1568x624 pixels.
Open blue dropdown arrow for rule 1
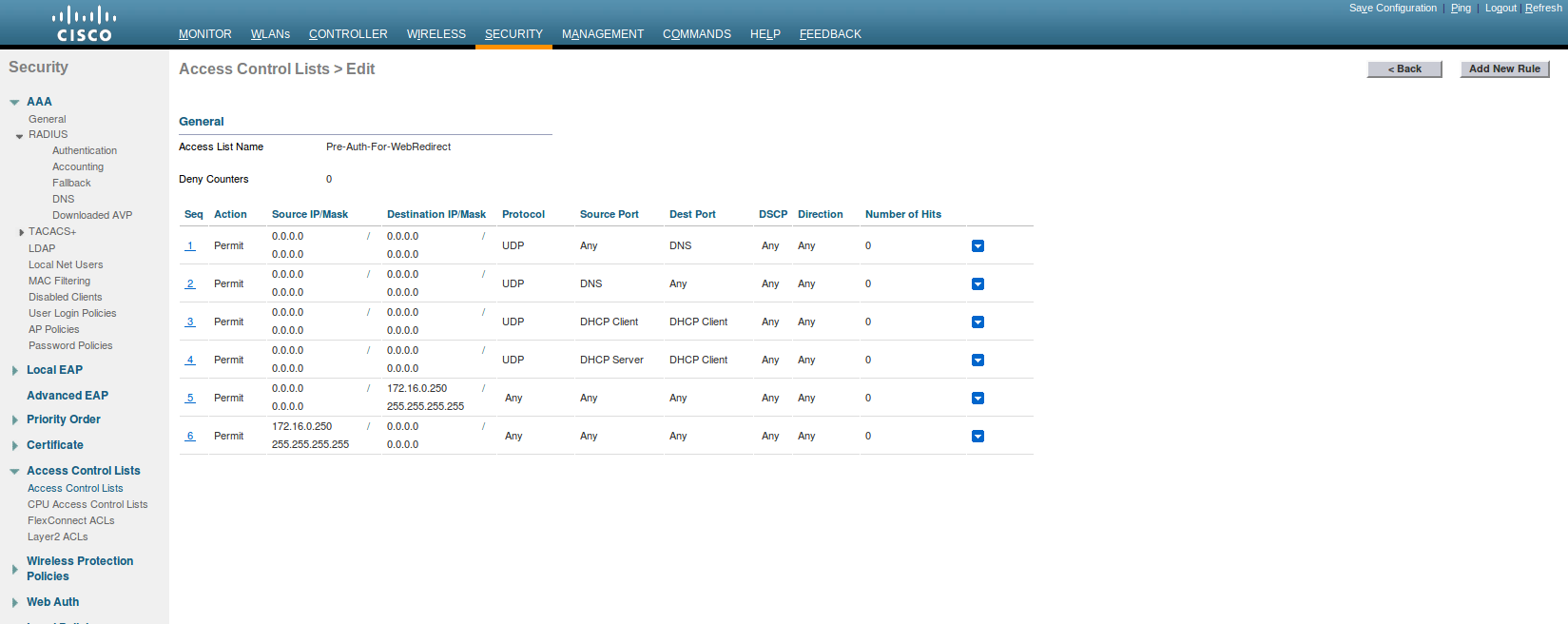[x=978, y=246]
